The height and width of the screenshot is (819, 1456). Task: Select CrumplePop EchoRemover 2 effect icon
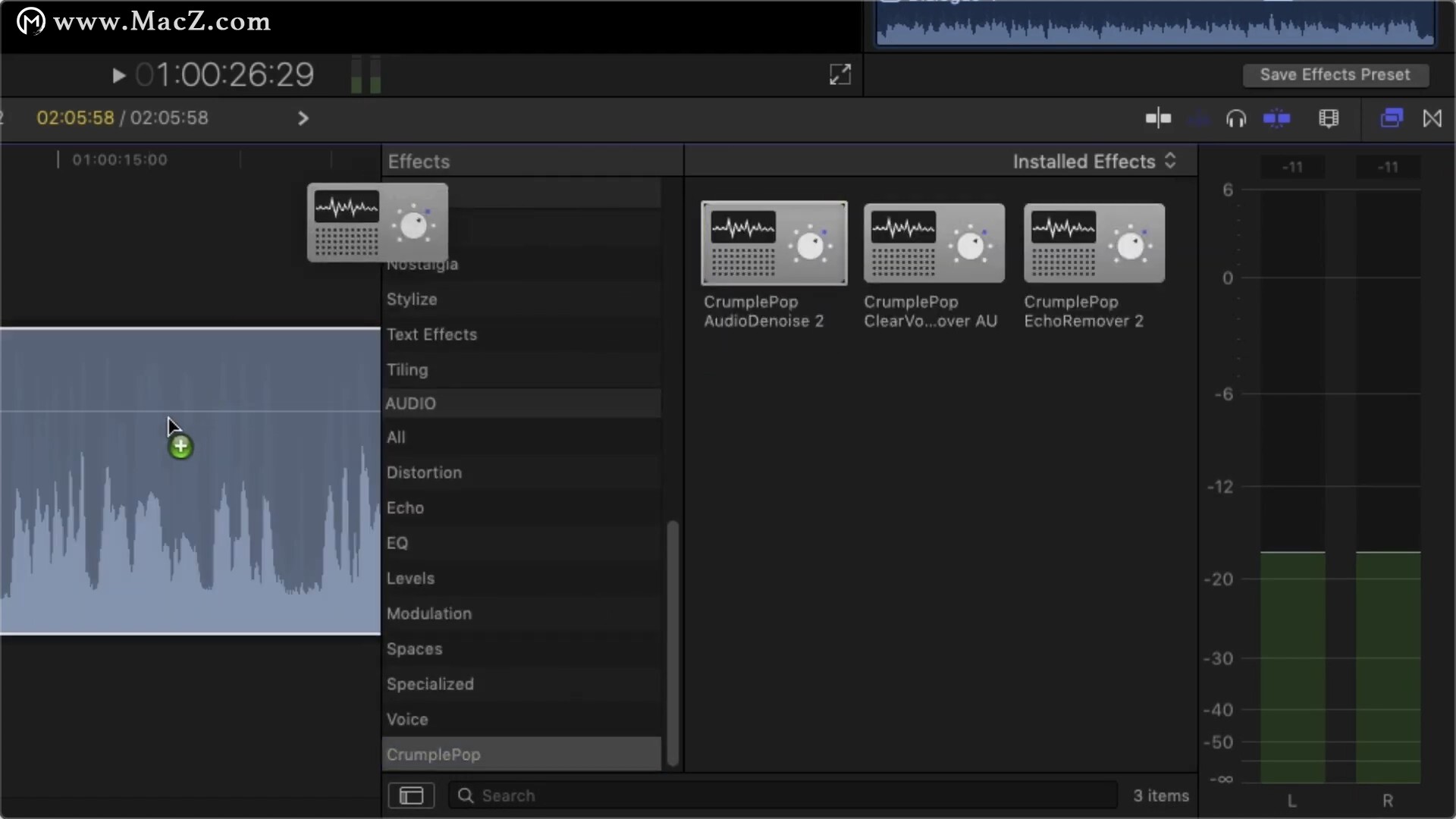point(1094,243)
